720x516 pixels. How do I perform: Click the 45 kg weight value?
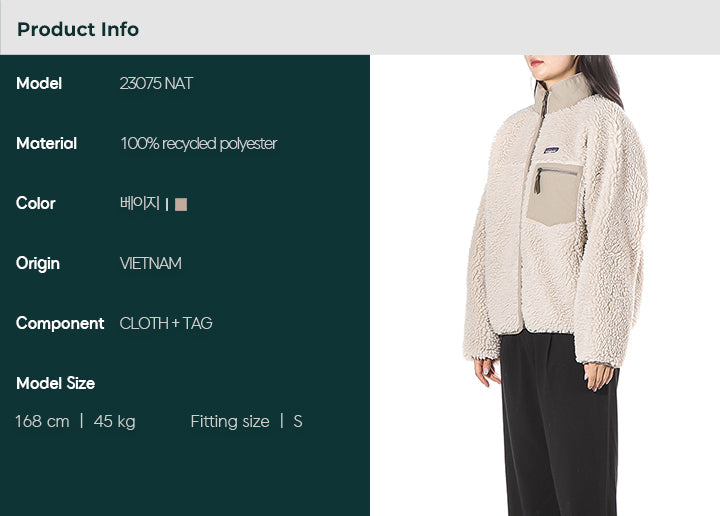point(114,422)
